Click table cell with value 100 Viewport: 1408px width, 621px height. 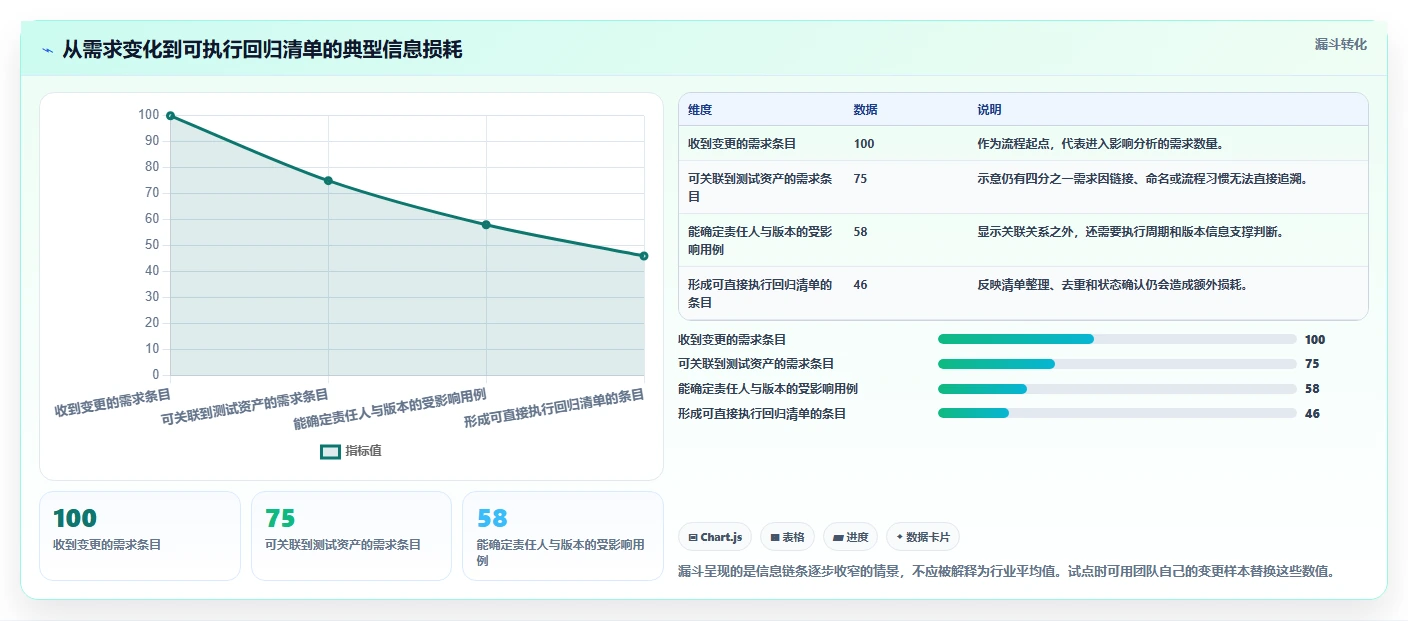864,144
